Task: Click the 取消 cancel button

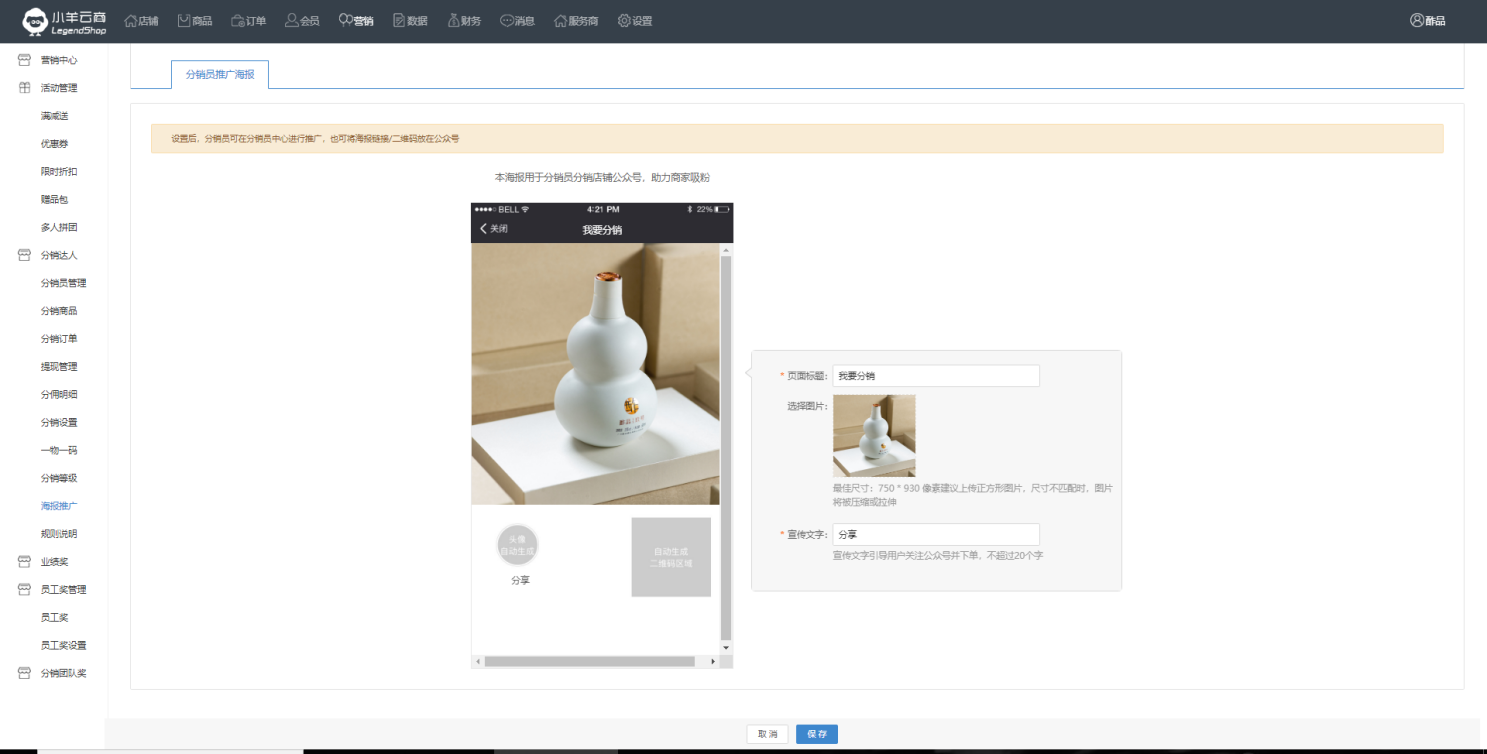Action: 767,734
